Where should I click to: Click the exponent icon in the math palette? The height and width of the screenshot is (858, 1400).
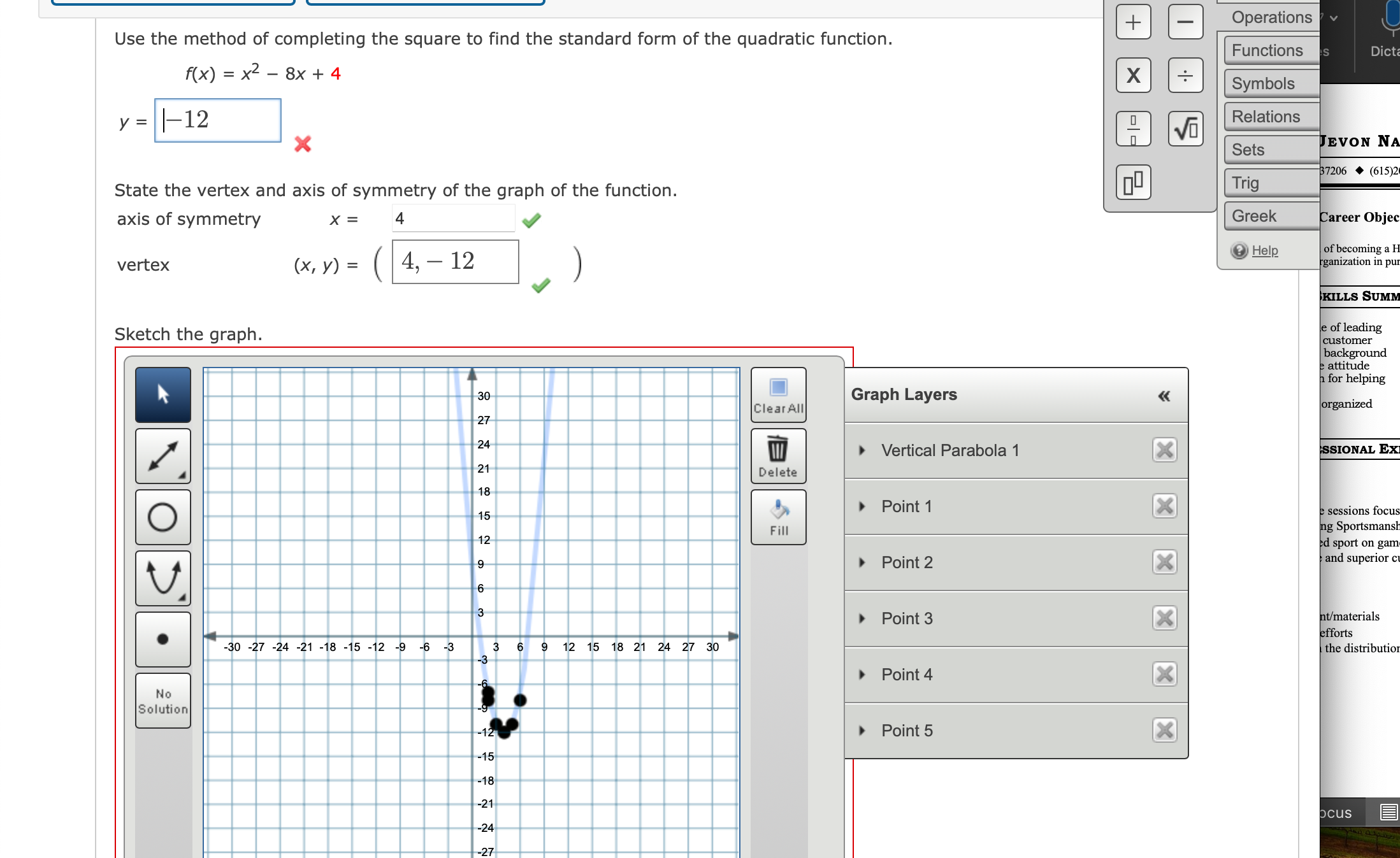[x=1133, y=182]
